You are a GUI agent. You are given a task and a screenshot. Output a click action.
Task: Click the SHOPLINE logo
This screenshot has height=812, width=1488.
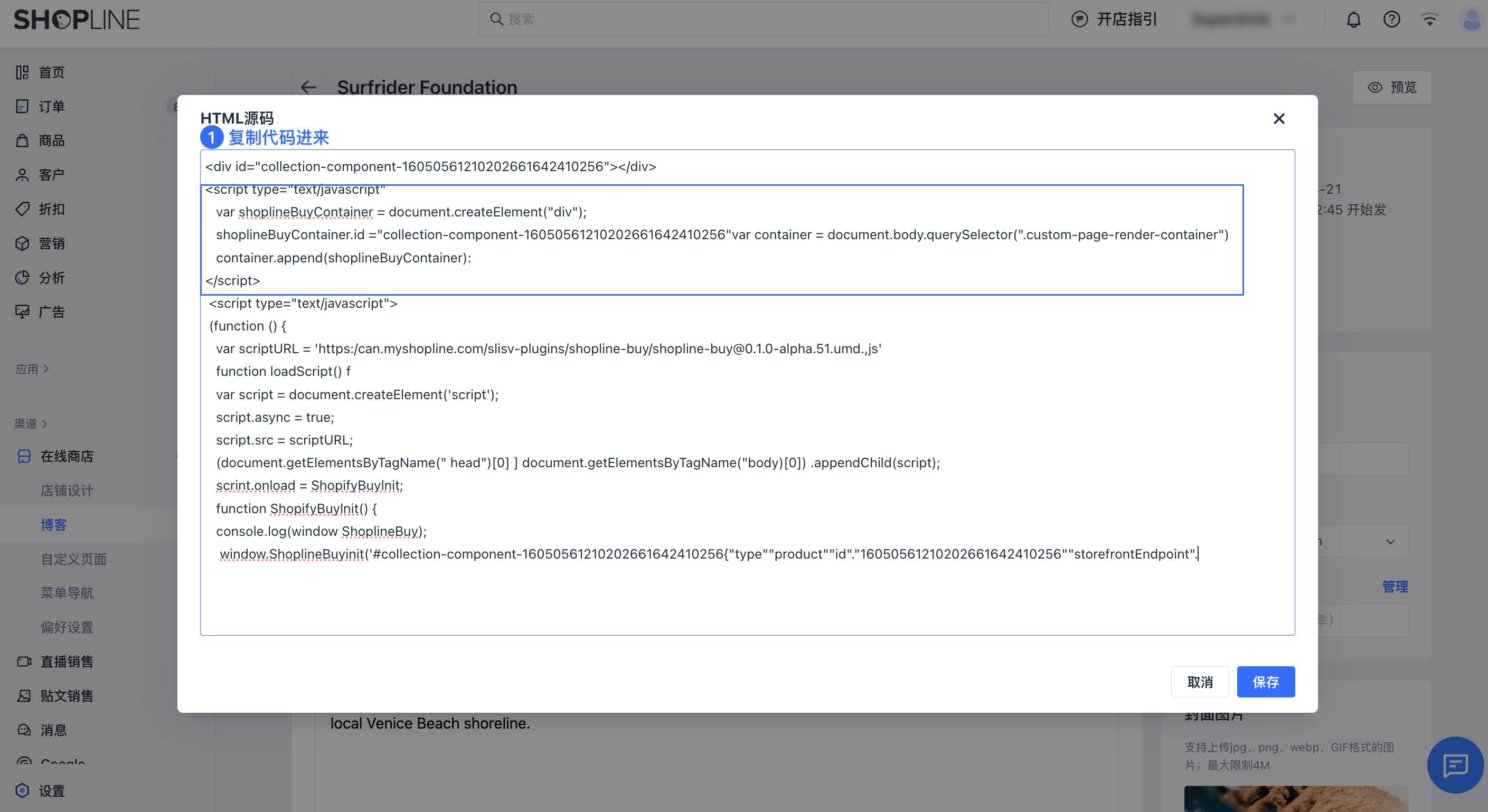[x=77, y=19]
